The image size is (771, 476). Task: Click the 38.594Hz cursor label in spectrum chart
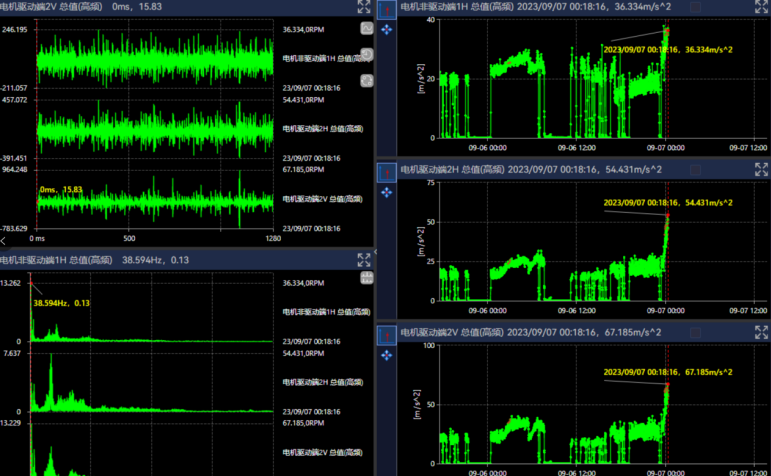pos(62,302)
